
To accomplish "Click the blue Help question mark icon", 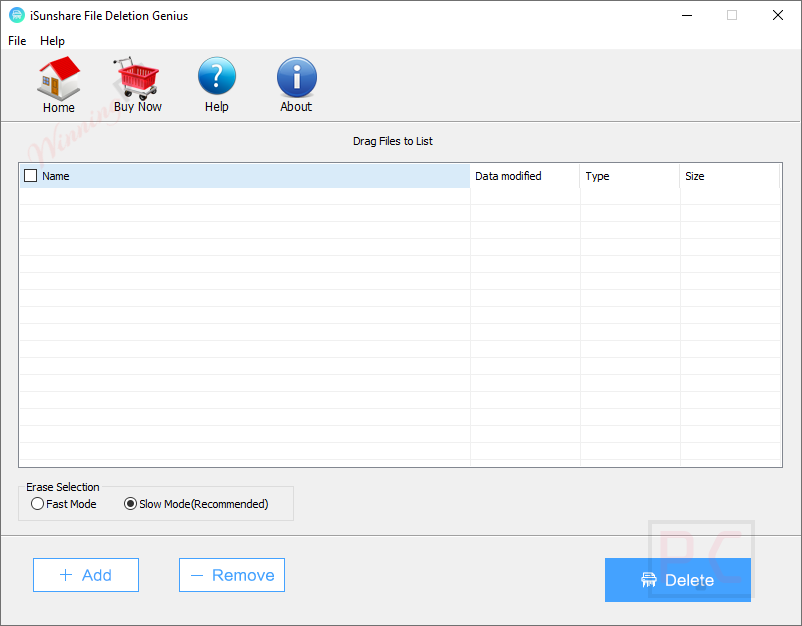I will coord(217,76).
